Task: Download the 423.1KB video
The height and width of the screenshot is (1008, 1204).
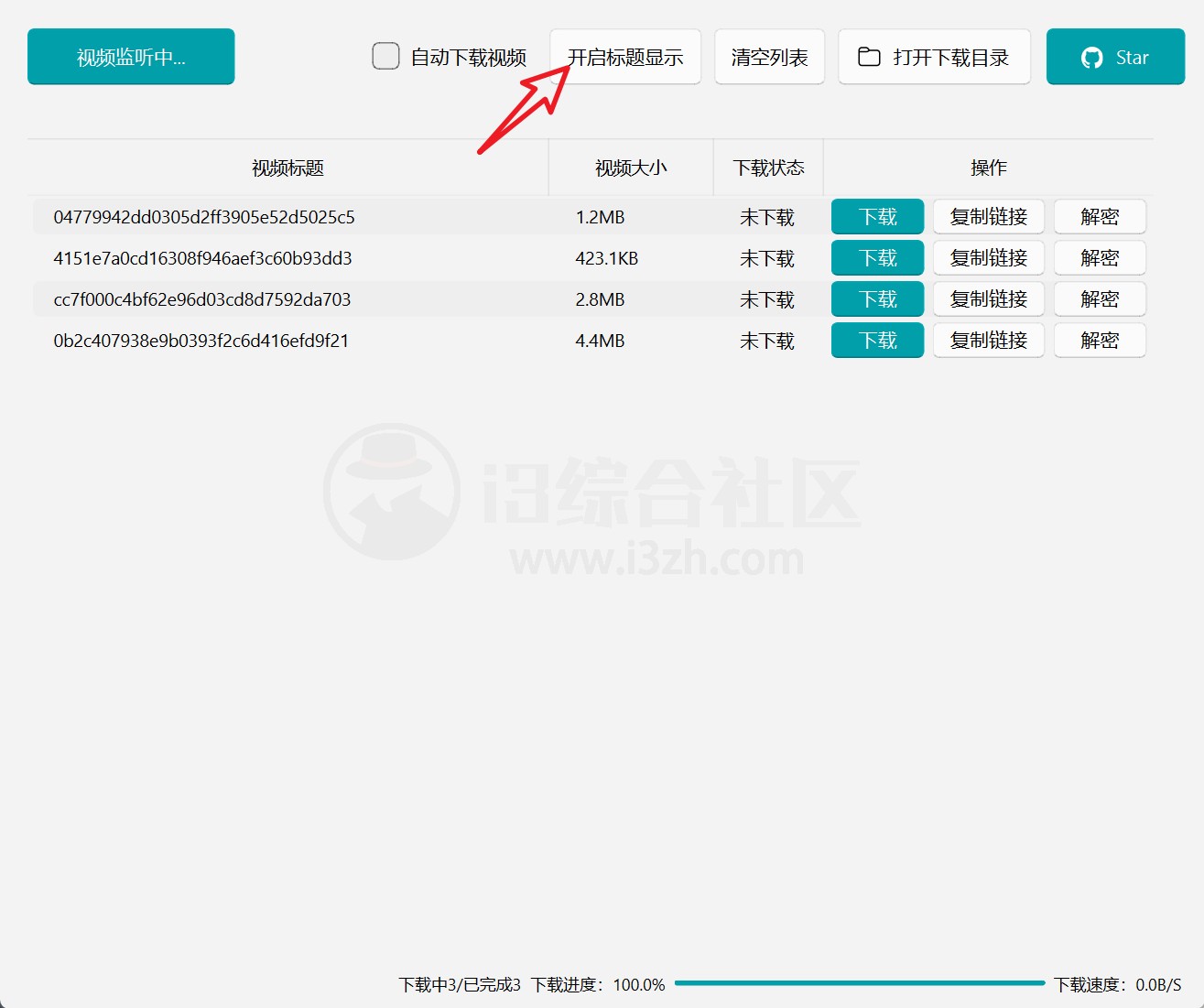Action: point(877,258)
